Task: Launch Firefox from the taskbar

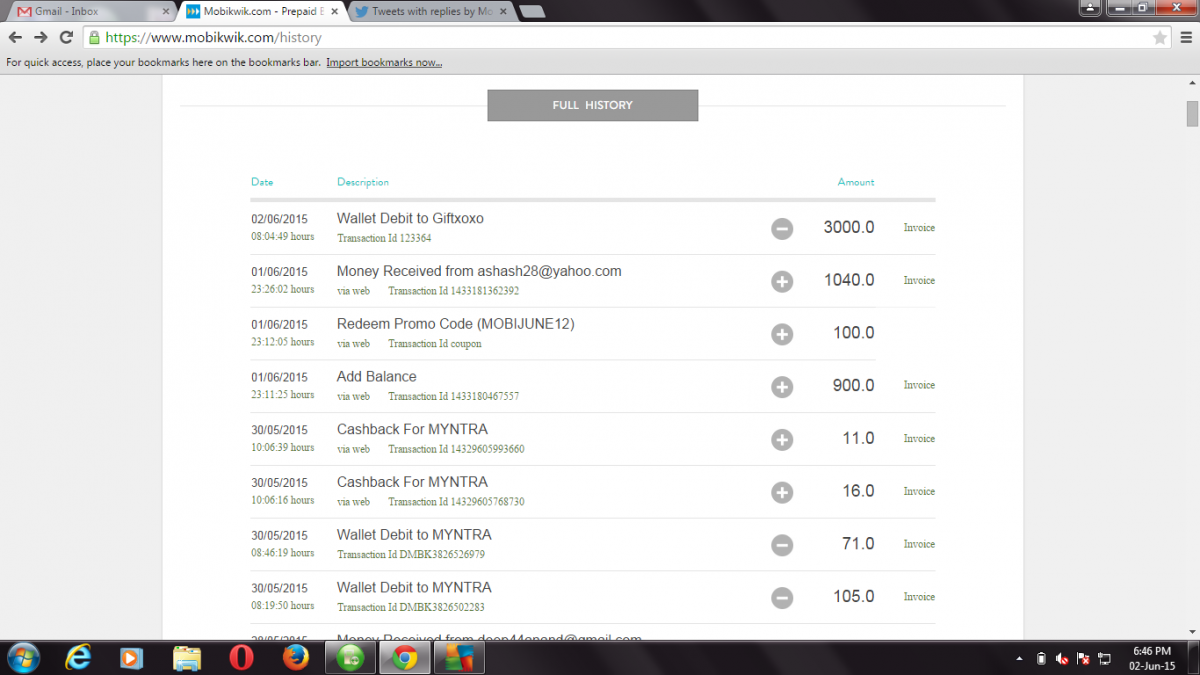Action: click(x=295, y=658)
